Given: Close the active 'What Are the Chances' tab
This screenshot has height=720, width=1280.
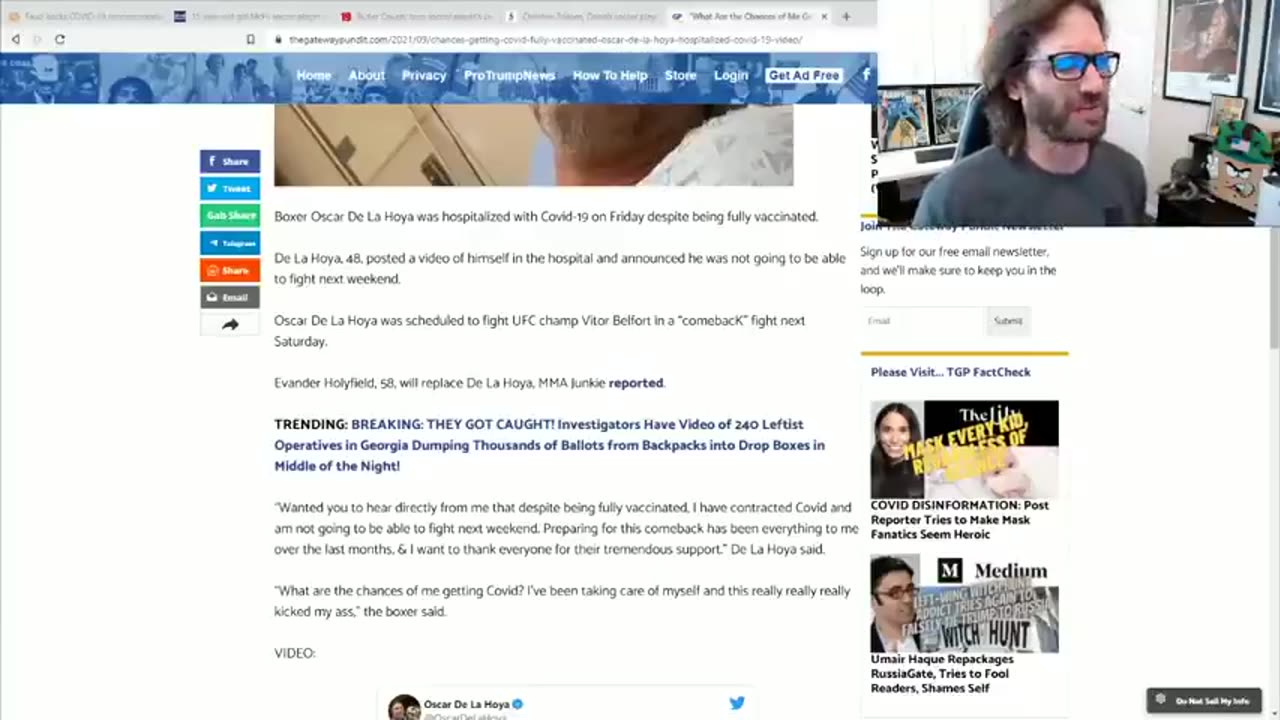Looking at the screenshot, I should pyautogui.click(x=824, y=16).
